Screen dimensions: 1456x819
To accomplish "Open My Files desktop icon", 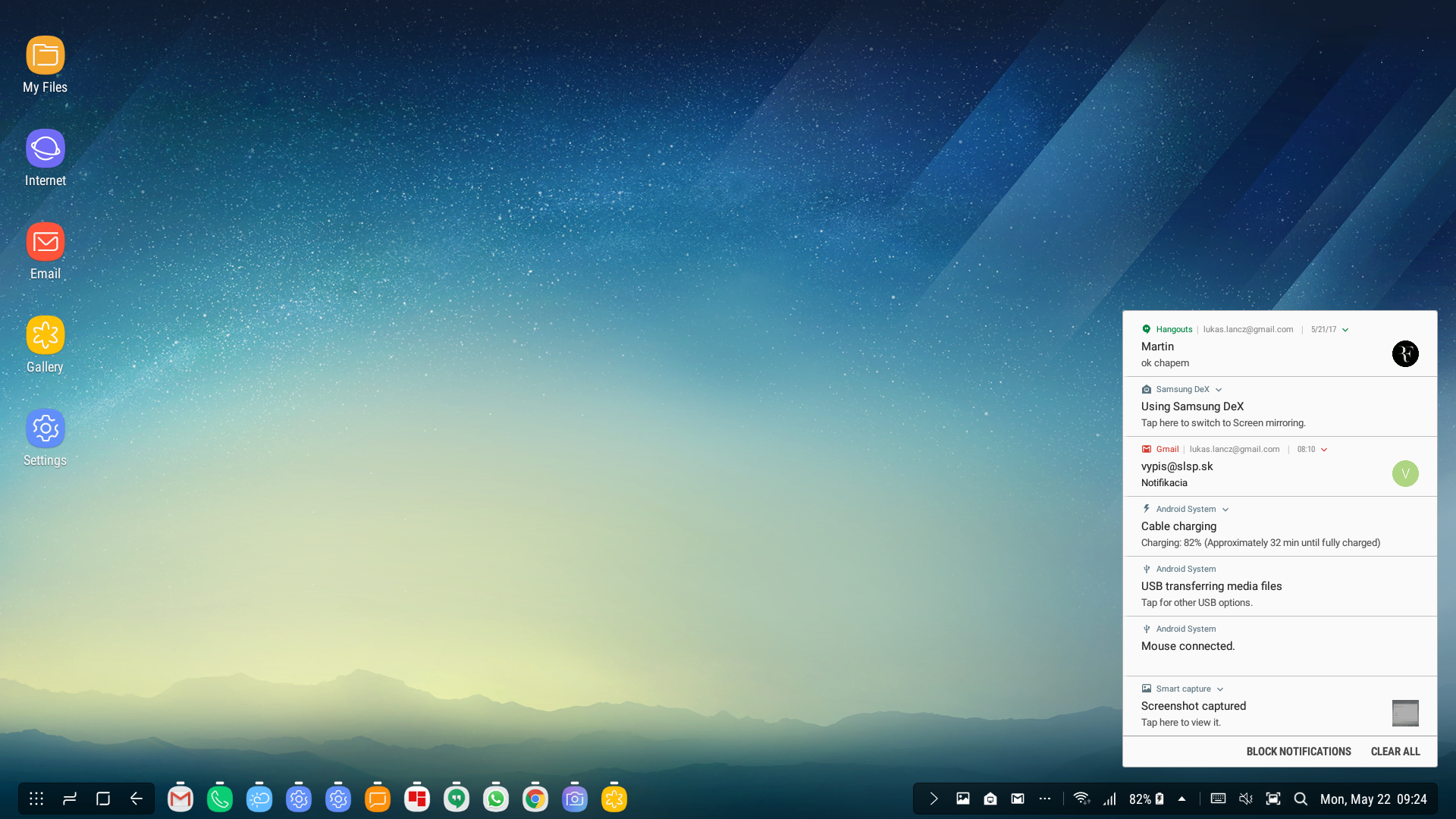I will (x=45, y=65).
